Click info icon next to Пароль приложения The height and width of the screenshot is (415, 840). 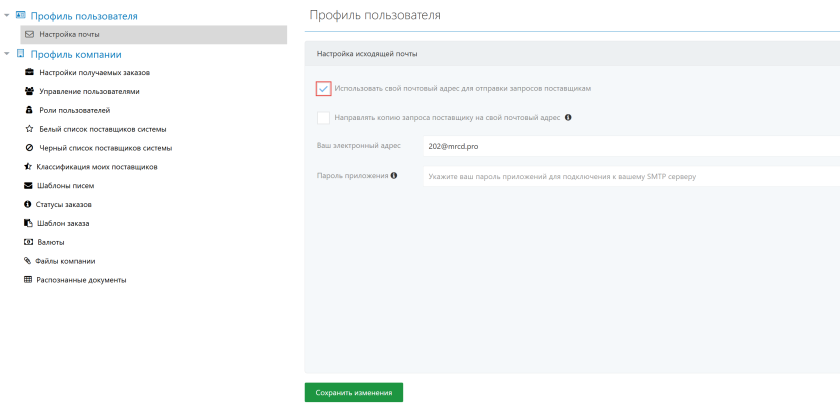pyautogui.click(x=394, y=175)
